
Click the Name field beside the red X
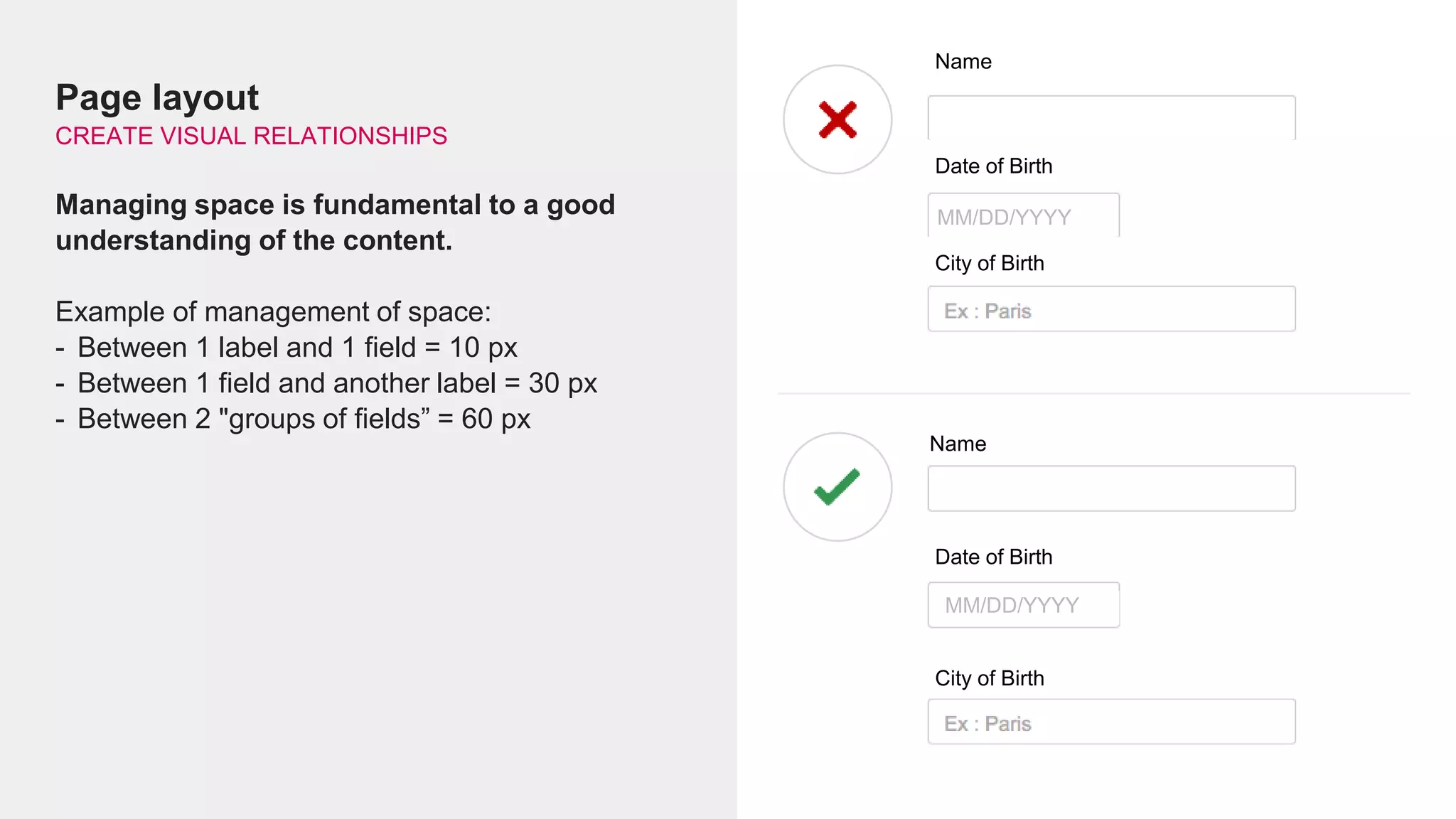pos(1111,118)
